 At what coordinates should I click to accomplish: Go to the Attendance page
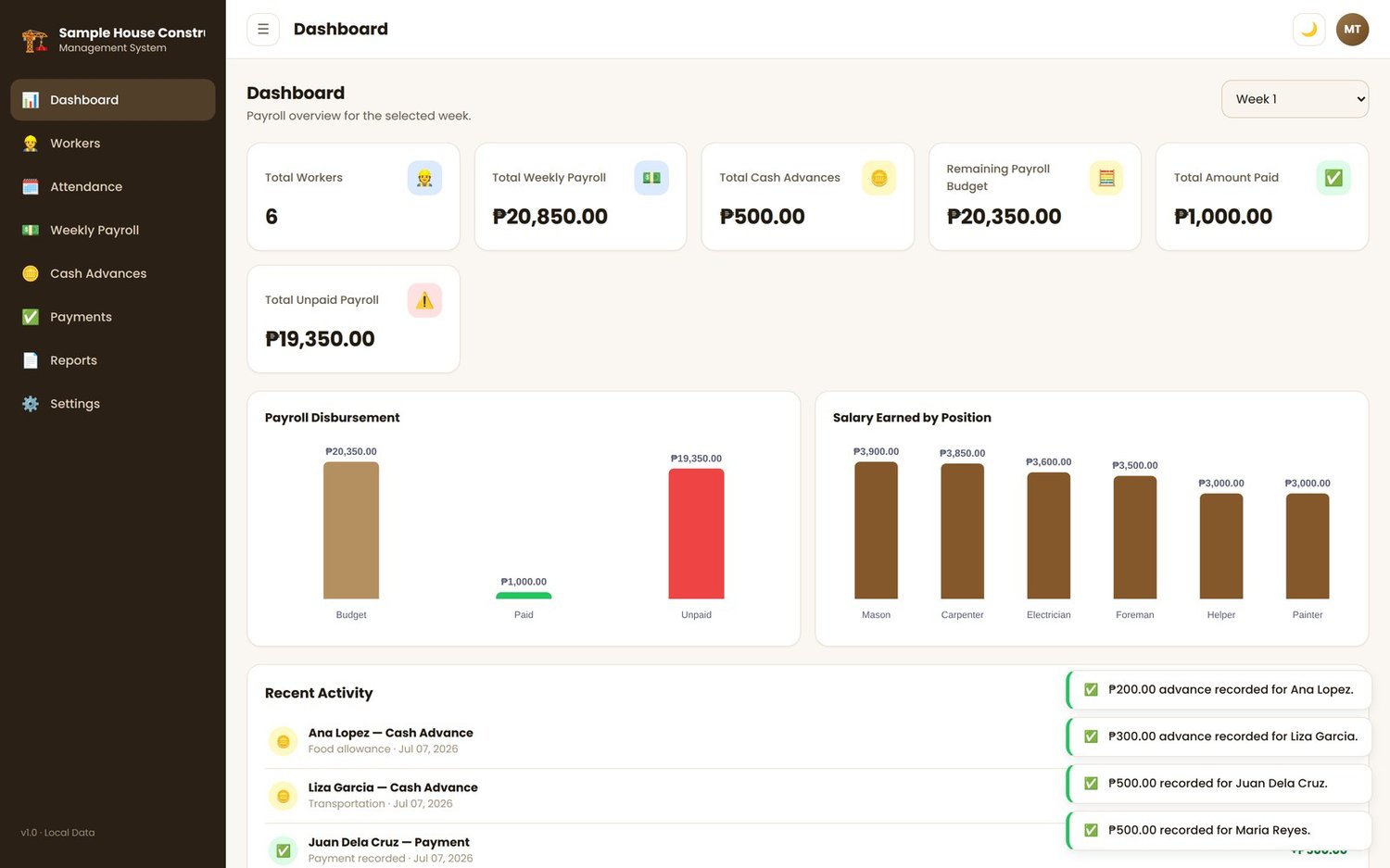click(112, 187)
